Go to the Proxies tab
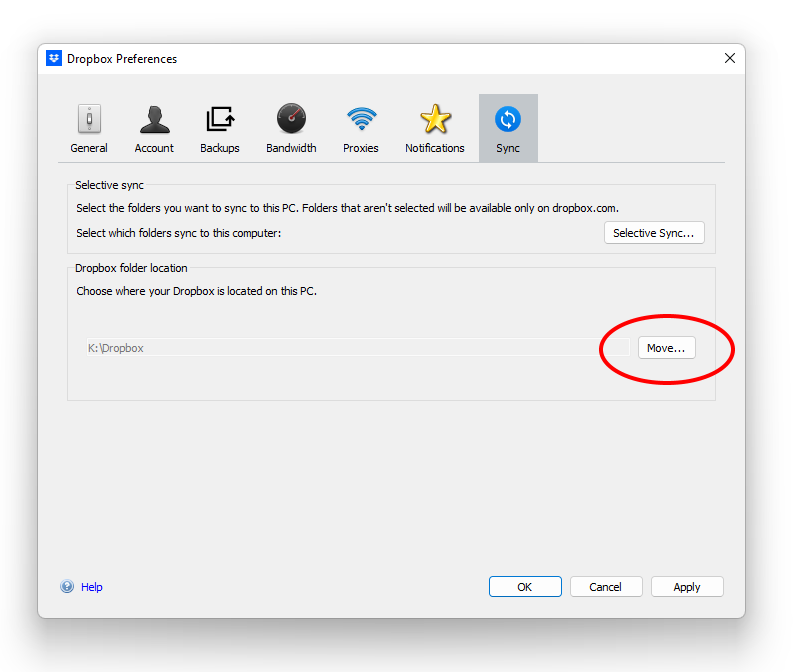The width and height of the screenshot is (798, 672). click(361, 128)
